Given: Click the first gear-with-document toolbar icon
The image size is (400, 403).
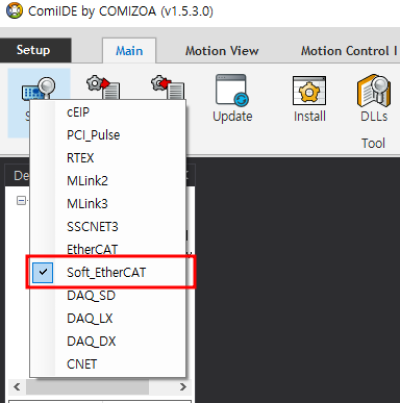Looking at the screenshot, I should click(x=103, y=87).
